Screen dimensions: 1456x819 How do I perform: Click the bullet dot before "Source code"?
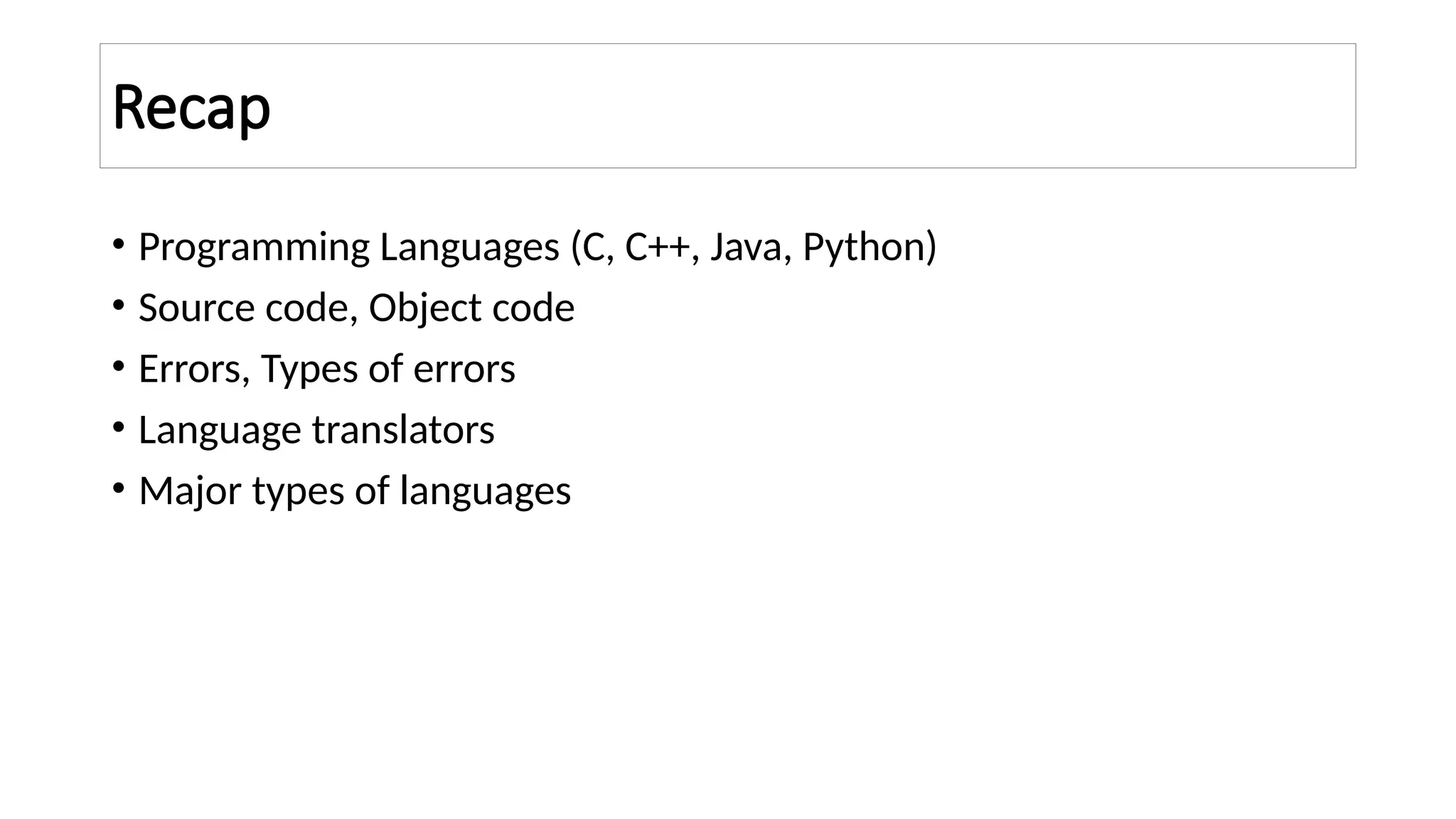(118, 306)
